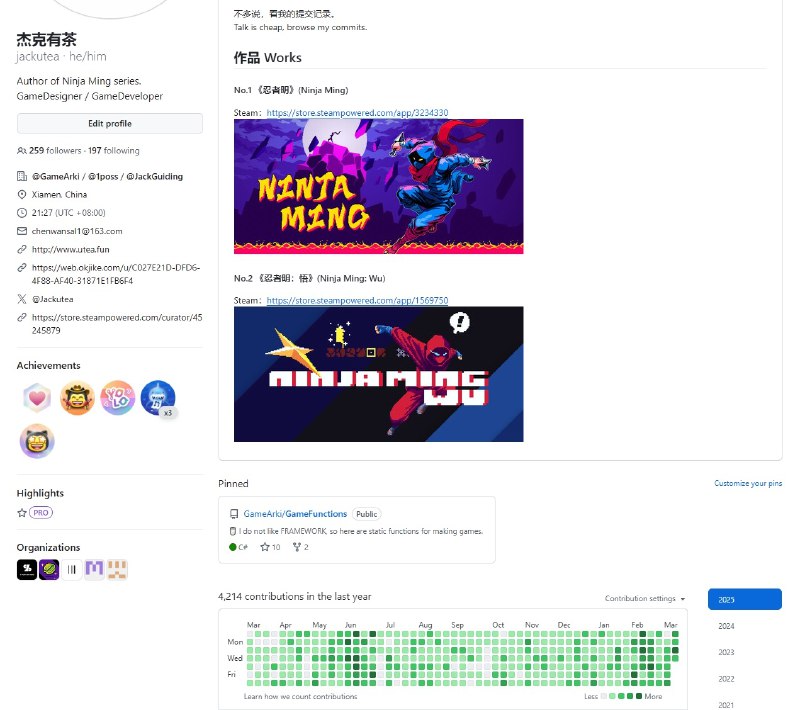Viewport: 800px width, 710px height.
Task: Open the YOLO achievement badge
Action: click(x=117, y=398)
